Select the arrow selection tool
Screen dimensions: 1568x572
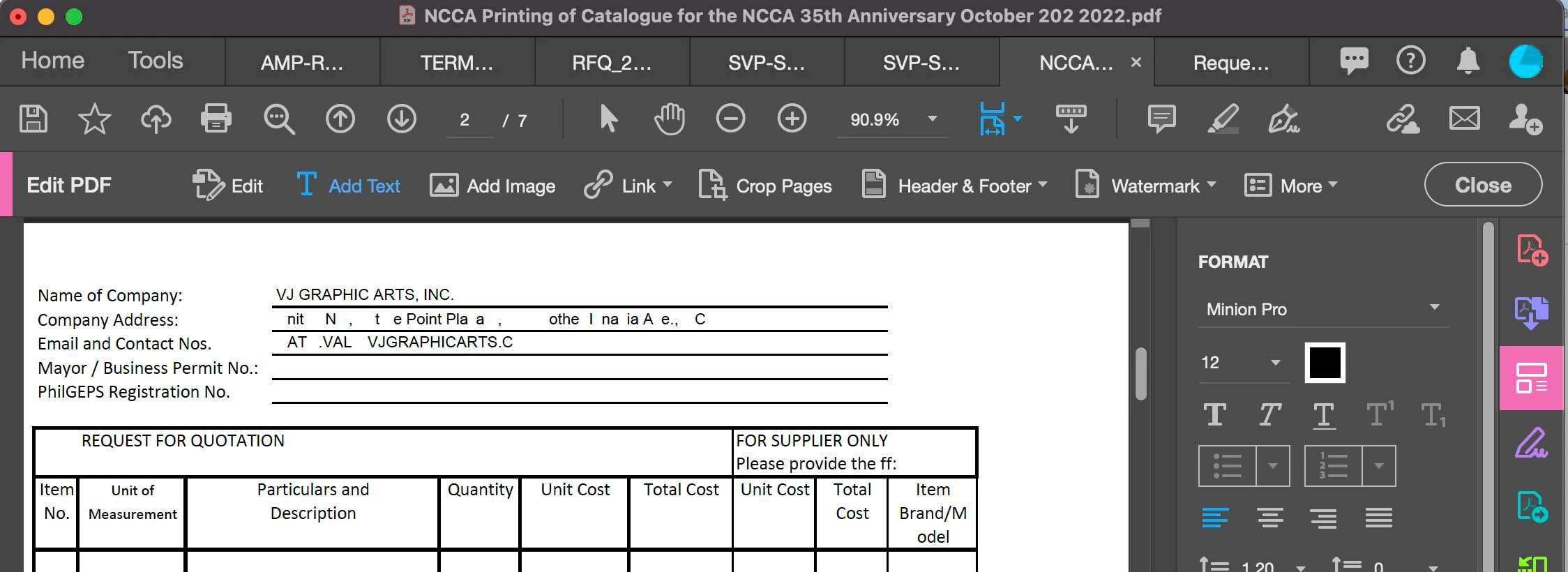tap(608, 119)
